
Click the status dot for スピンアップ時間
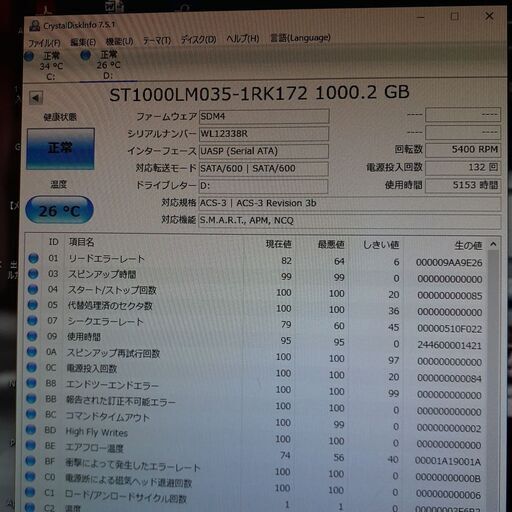(33, 274)
